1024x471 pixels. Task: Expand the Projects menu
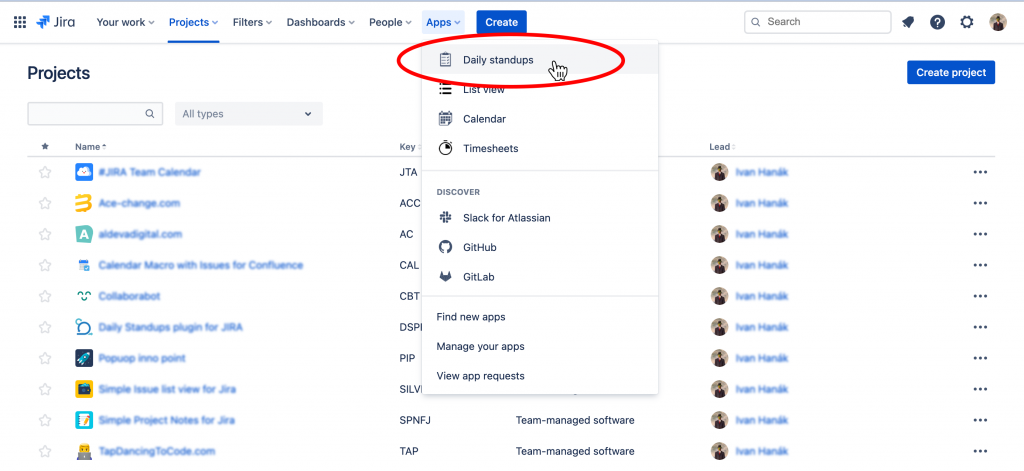tap(193, 22)
